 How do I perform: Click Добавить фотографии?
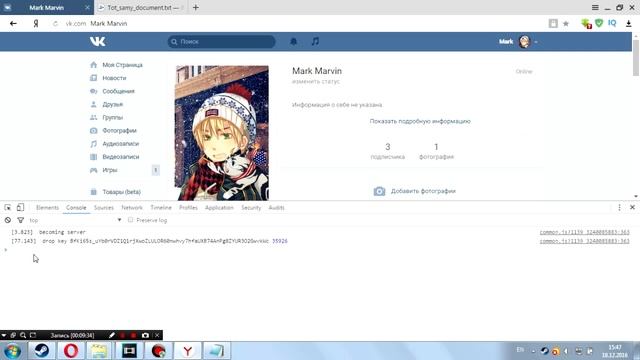tap(423, 191)
